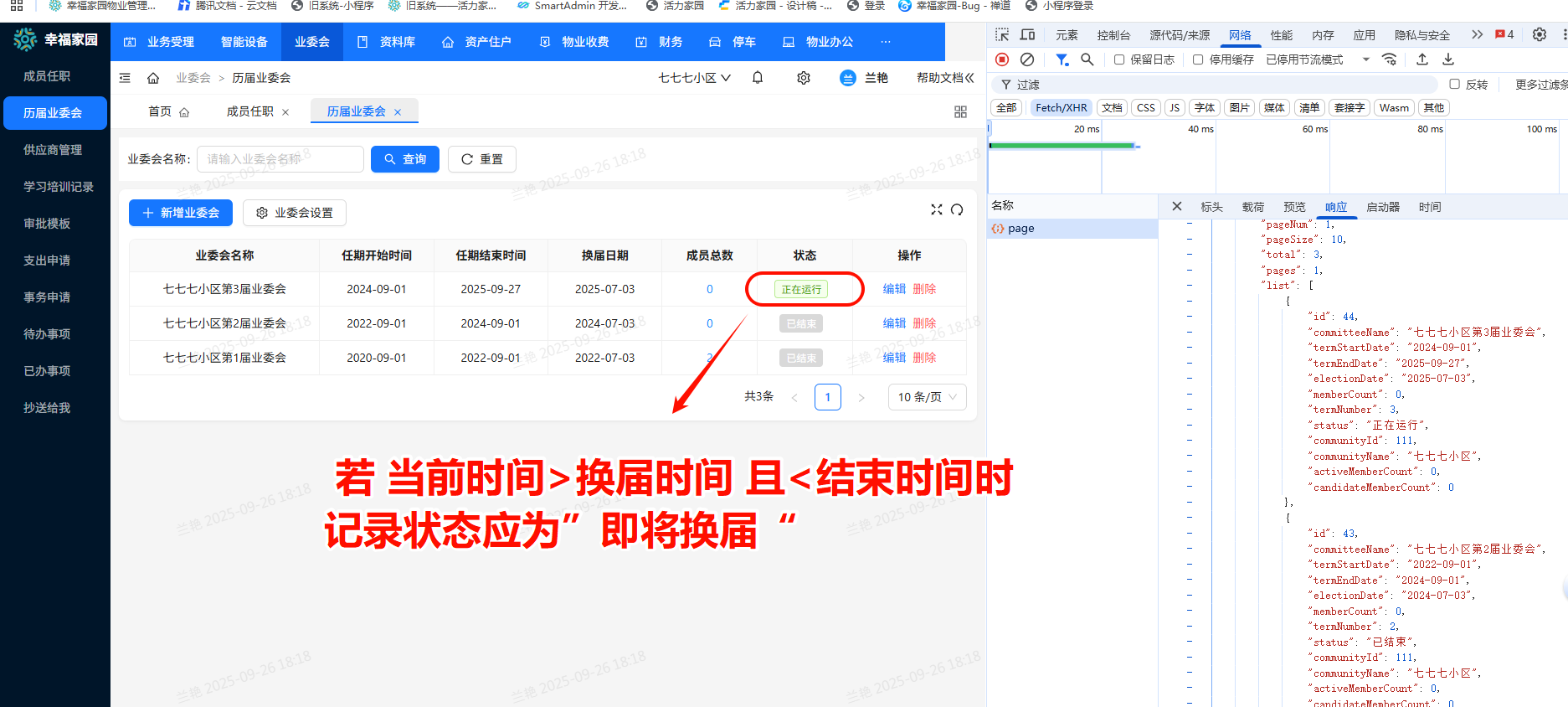Switch to the 业务受理 top menu
Viewport: 1568px width, 707px height.
tap(159, 42)
